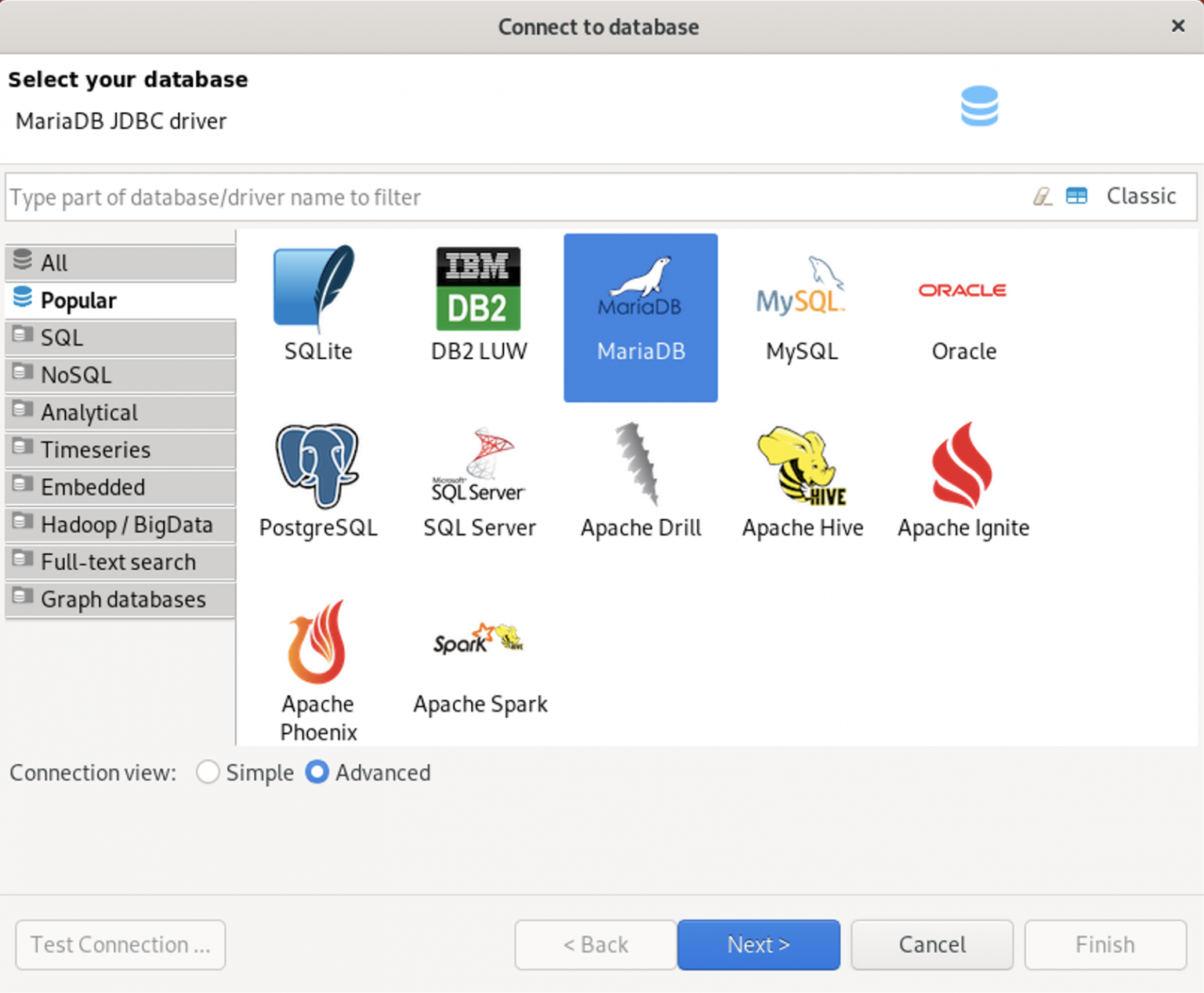The image size is (1204, 993).
Task: Pick the Apache Ignite database icon
Action: [963, 478]
